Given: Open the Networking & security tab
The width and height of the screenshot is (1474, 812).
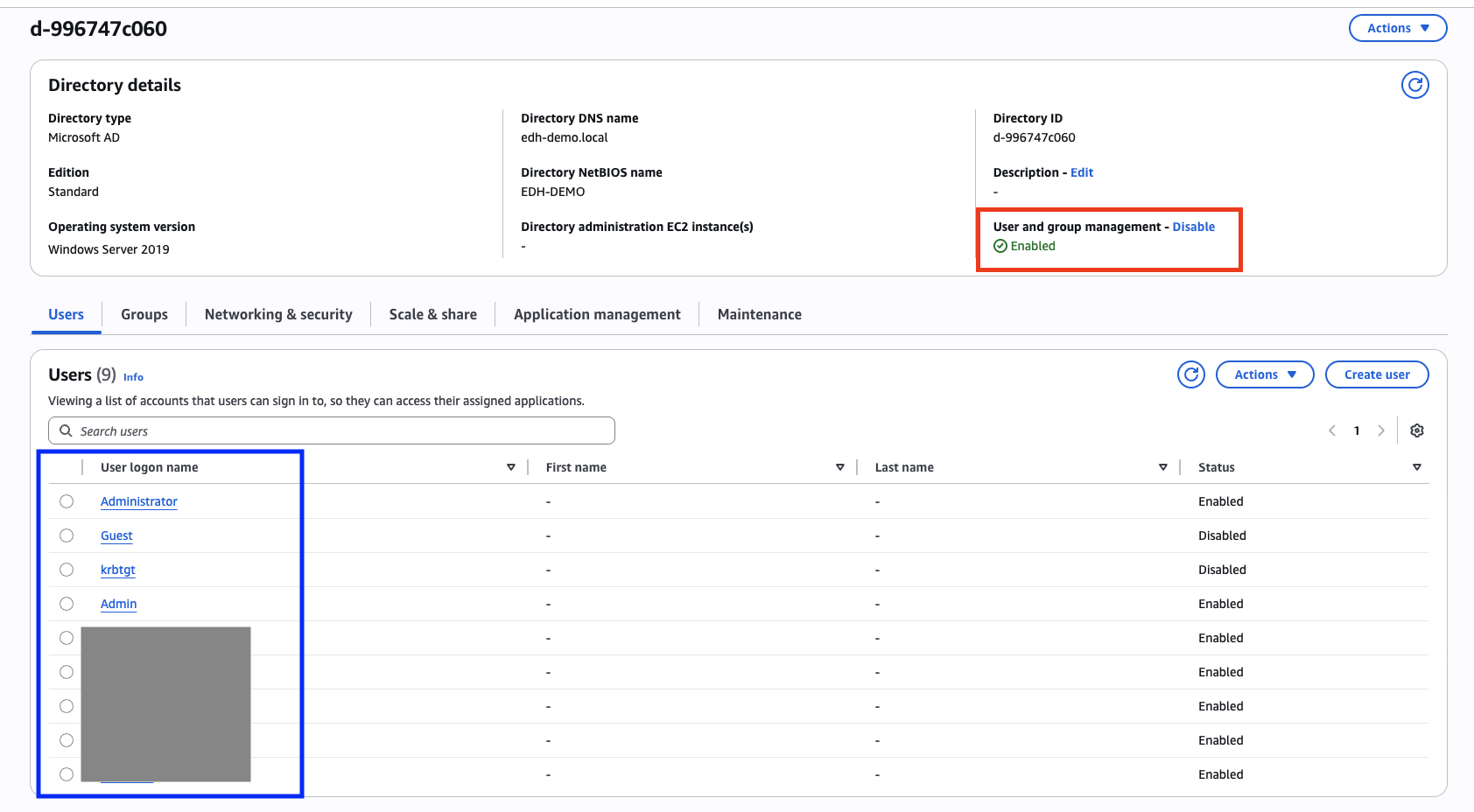Looking at the screenshot, I should (x=278, y=314).
